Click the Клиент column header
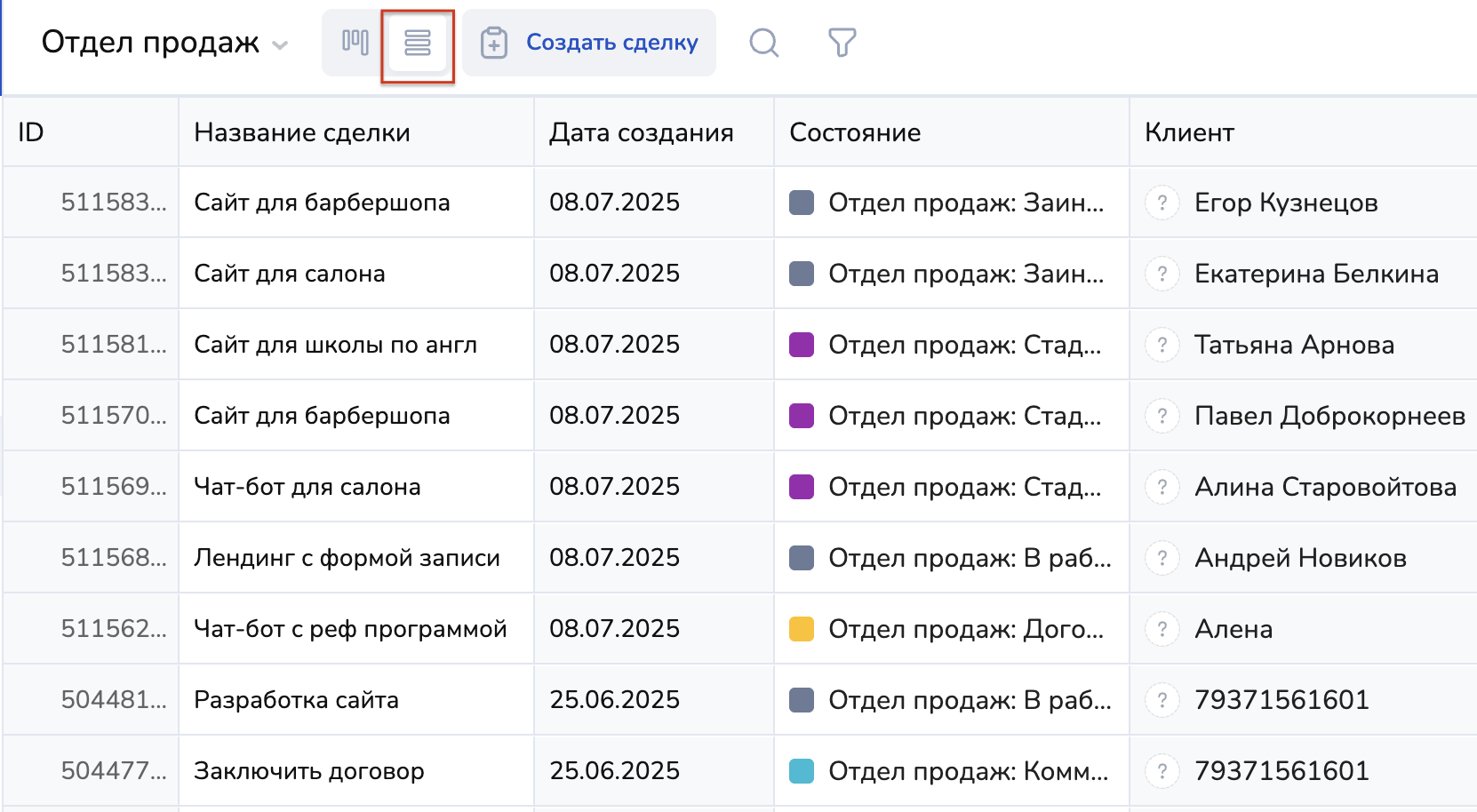This screenshot has width=1477, height=812. pyautogui.click(x=1189, y=132)
